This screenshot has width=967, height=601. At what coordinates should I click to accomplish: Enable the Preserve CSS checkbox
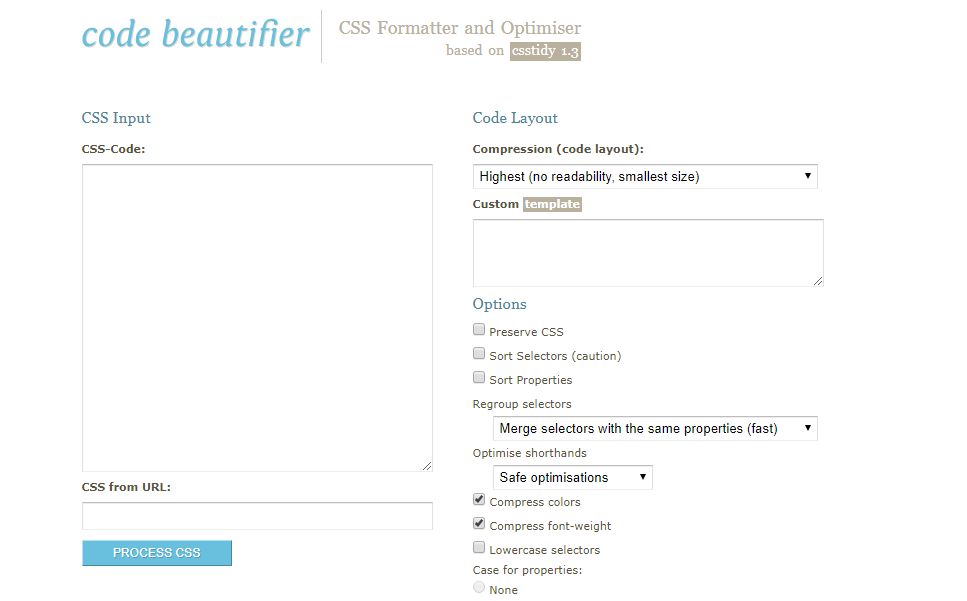pyautogui.click(x=479, y=330)
